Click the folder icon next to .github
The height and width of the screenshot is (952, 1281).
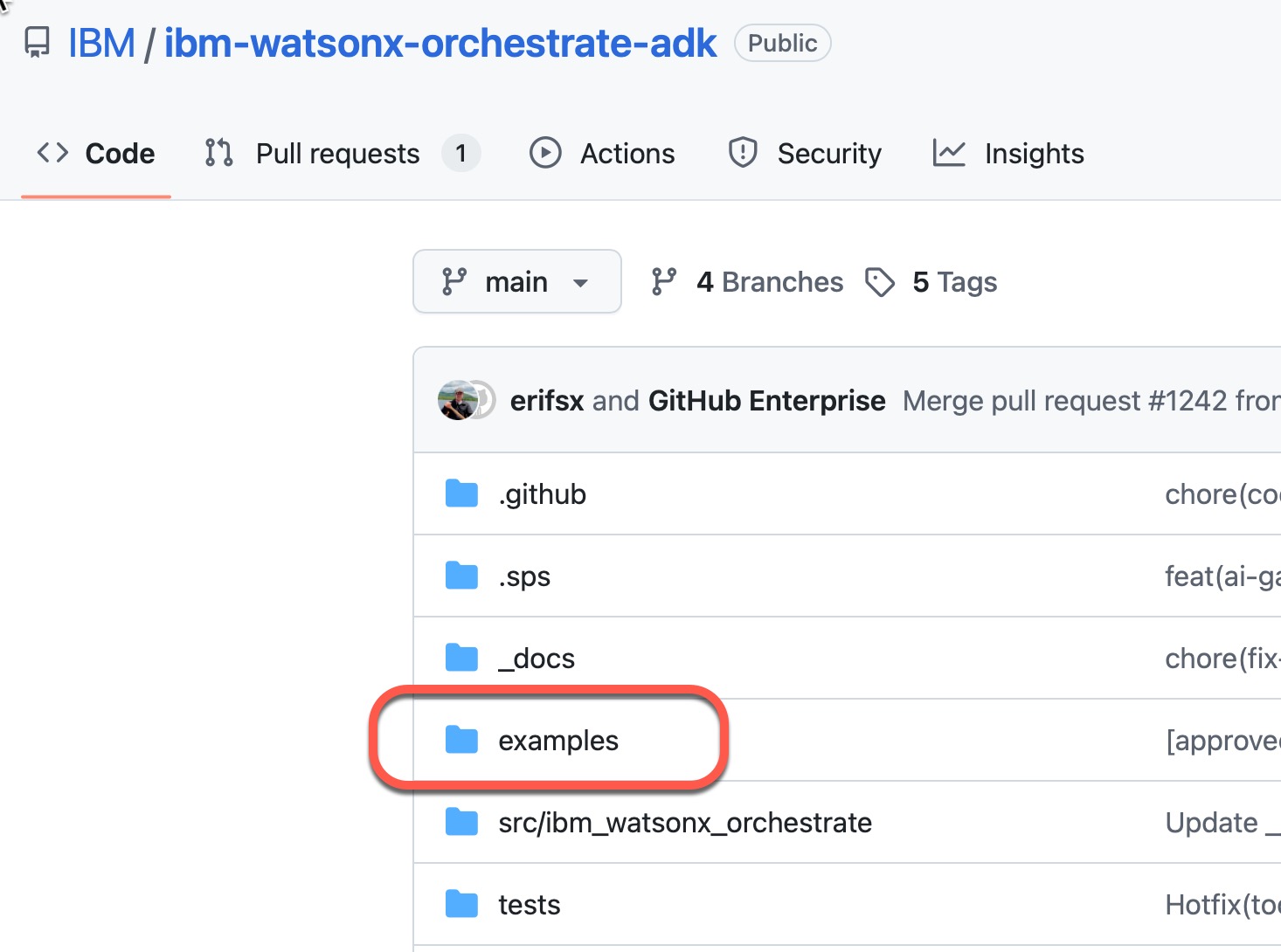click(x=460, y=493)
